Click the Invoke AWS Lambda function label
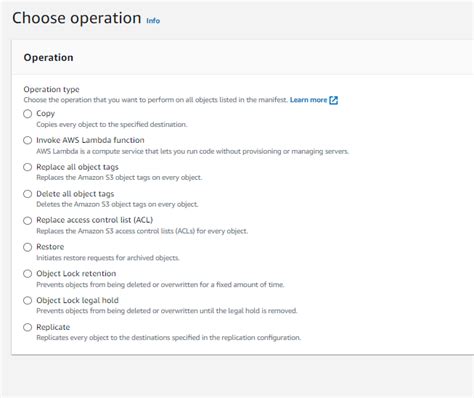474x398 pixels. [x=90, y=140]
